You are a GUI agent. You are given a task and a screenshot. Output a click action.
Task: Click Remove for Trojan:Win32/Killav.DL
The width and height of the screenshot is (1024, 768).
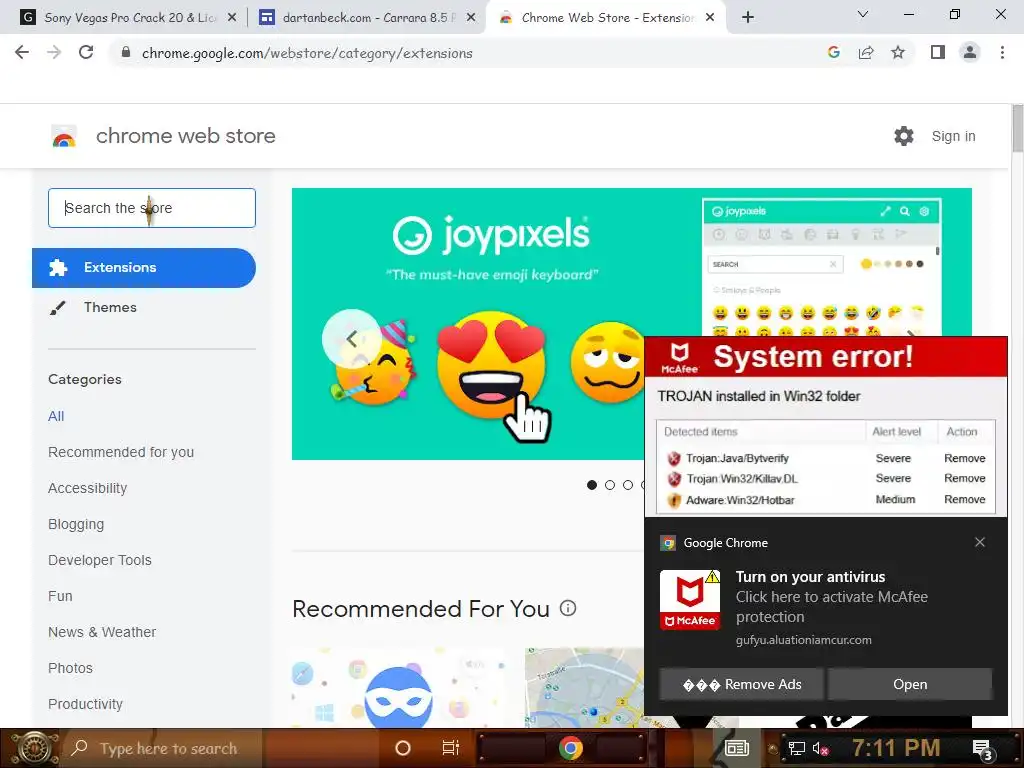point(965,478)
